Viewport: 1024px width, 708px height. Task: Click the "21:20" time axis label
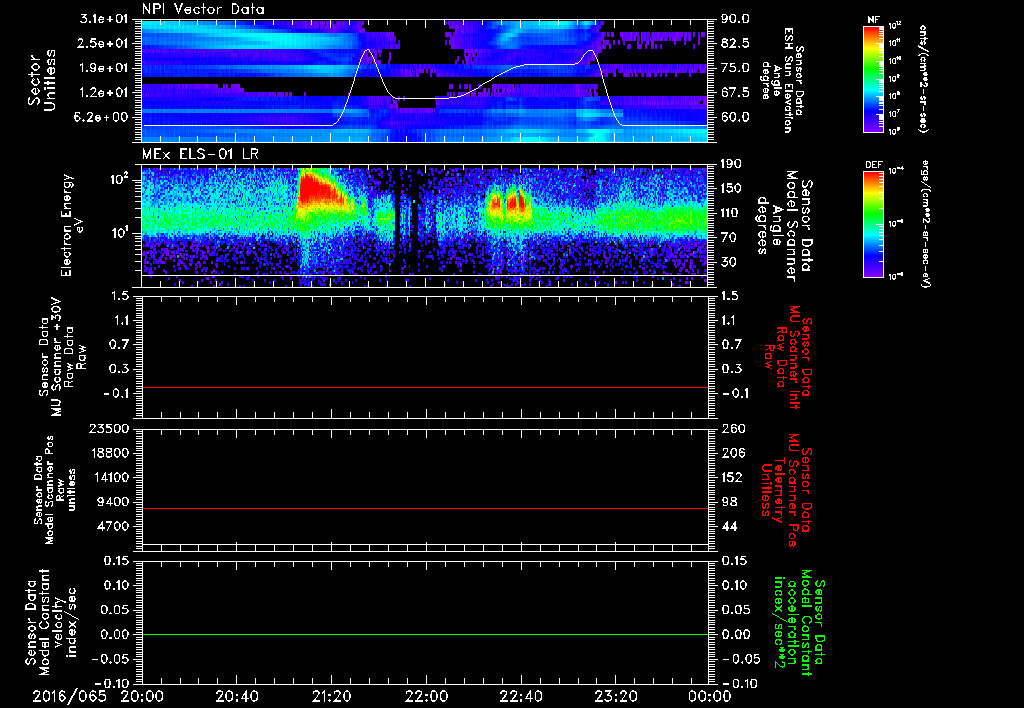coord(331,696)
